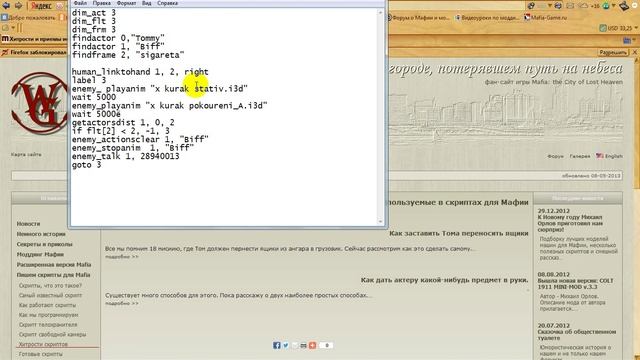Open 'Скрипт свободной камеры' submenu link
The height and width of the screenshot is (360, 640).
52,334
